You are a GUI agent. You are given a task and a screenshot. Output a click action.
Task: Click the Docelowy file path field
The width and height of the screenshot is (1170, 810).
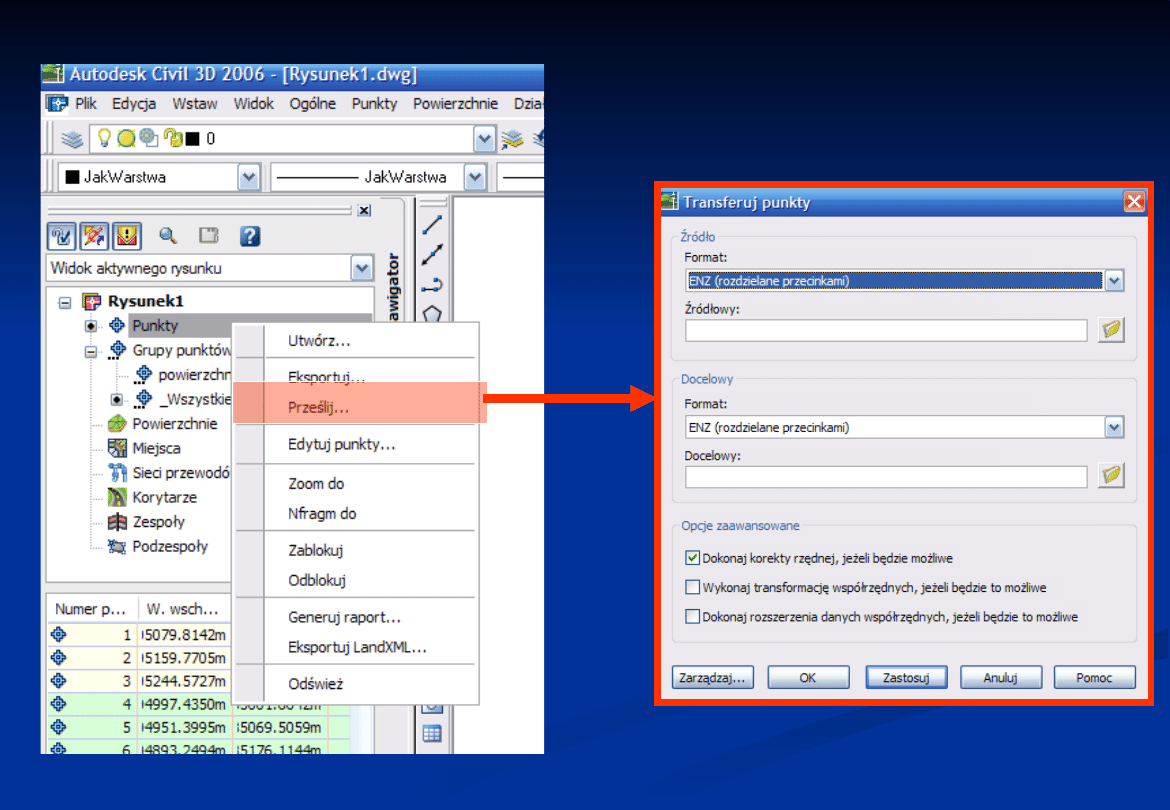coord(886,477)
